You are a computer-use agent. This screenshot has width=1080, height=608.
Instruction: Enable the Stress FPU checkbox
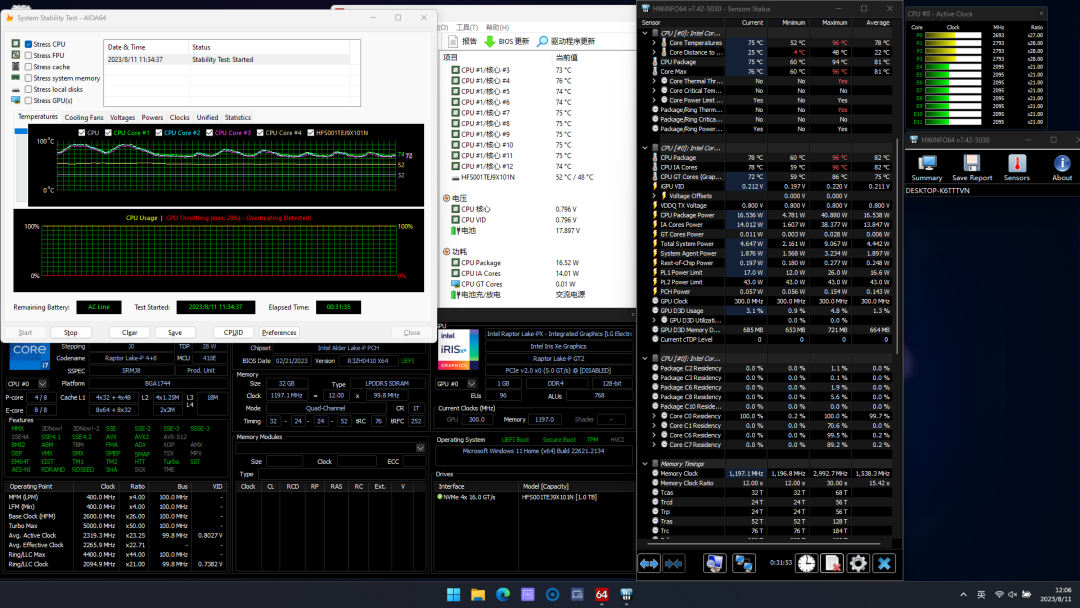click(29, 56)
